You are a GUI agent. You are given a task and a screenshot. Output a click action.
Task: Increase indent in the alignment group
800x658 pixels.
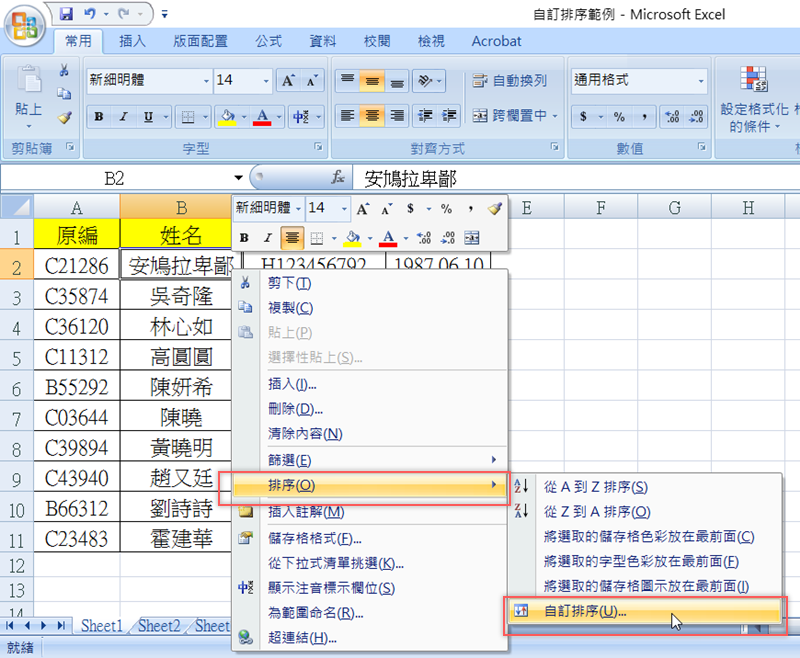tap(449, 116)
